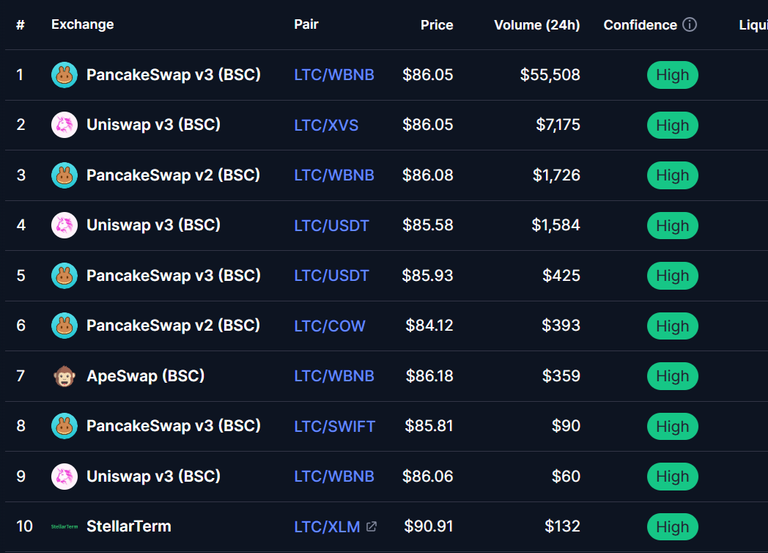
Task: Open LTC/USDT pair on row 4
Action: click(x=332, y=226)
